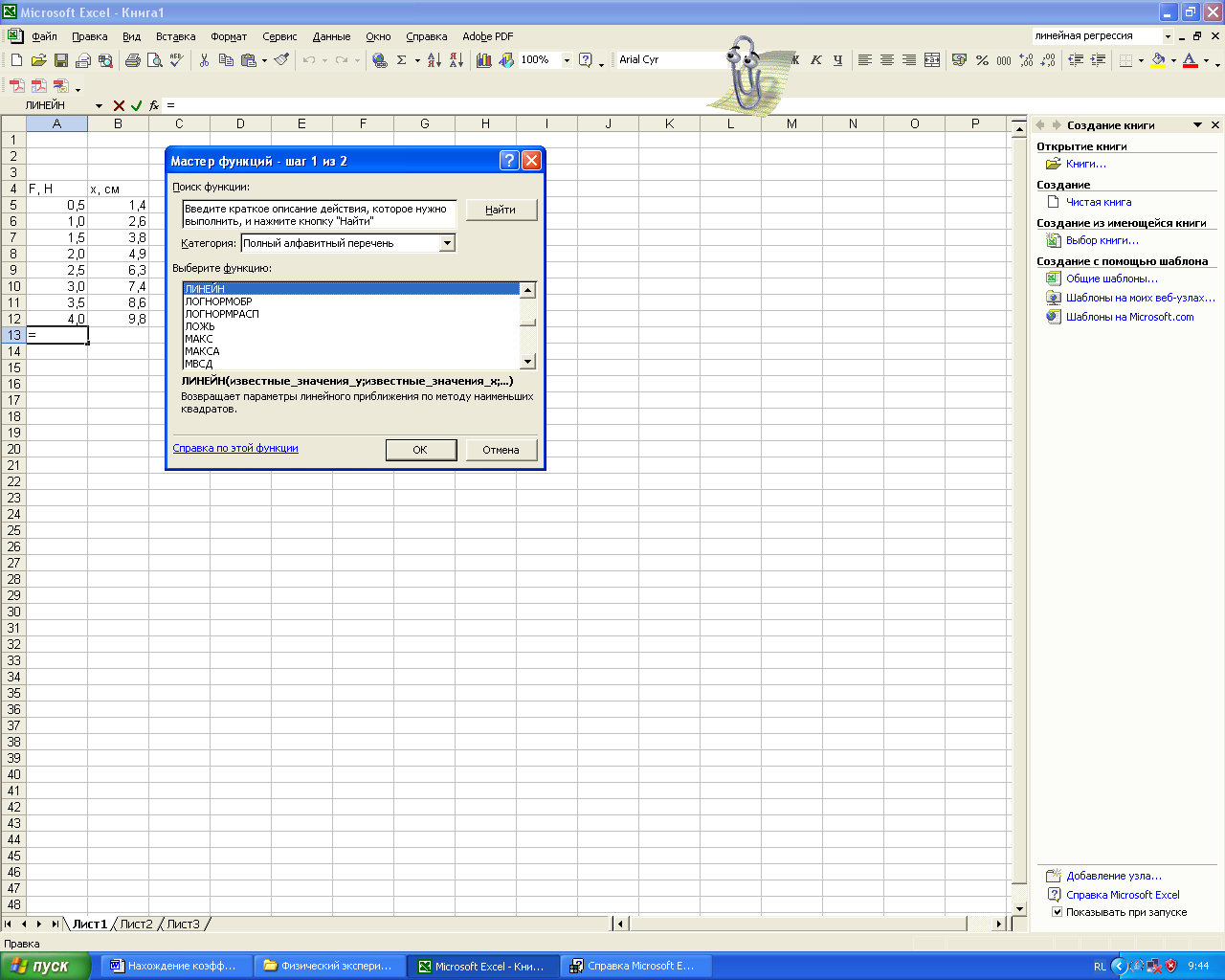Viewport: 1225px width, 980px height.
Task: Open the Категория dropdown list
Action: pyautogui.click(x=447, y=243)
